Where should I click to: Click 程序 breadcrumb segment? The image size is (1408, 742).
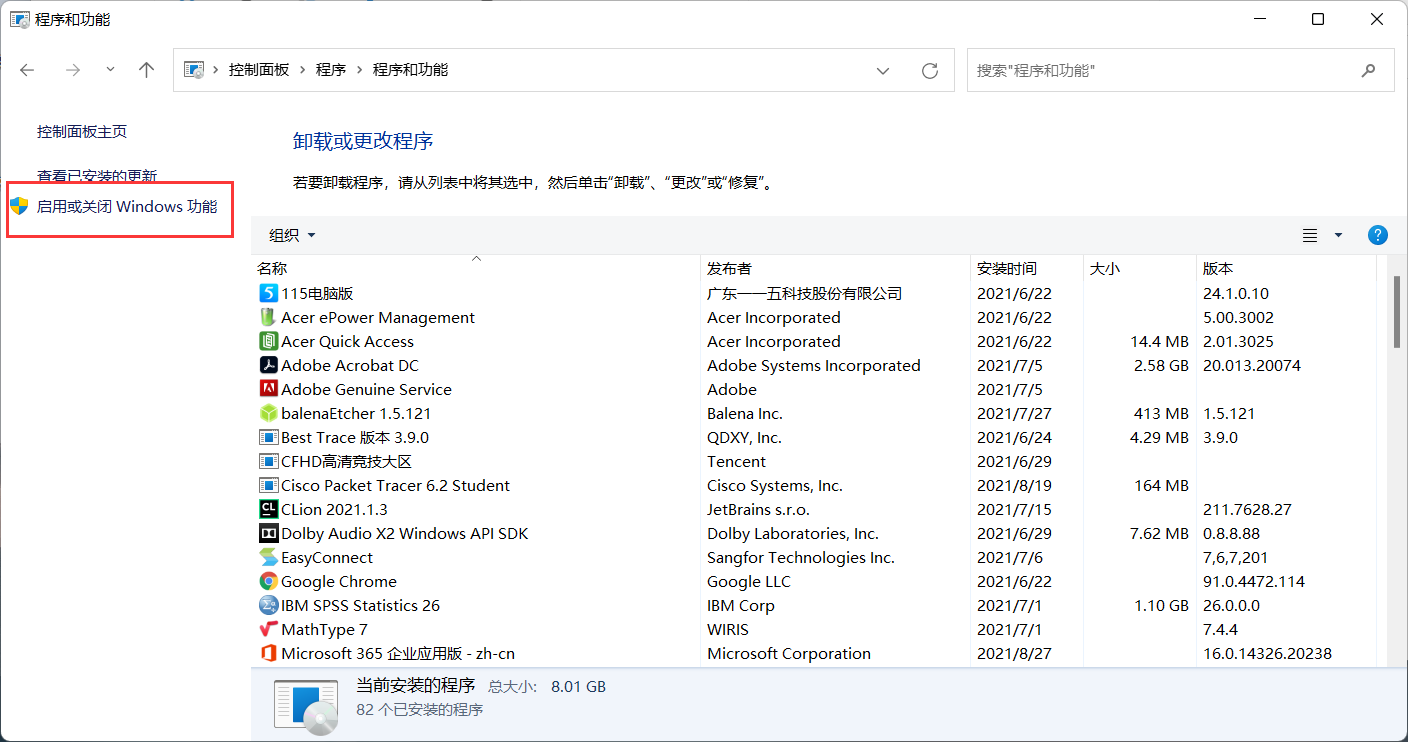pos(331,70)
